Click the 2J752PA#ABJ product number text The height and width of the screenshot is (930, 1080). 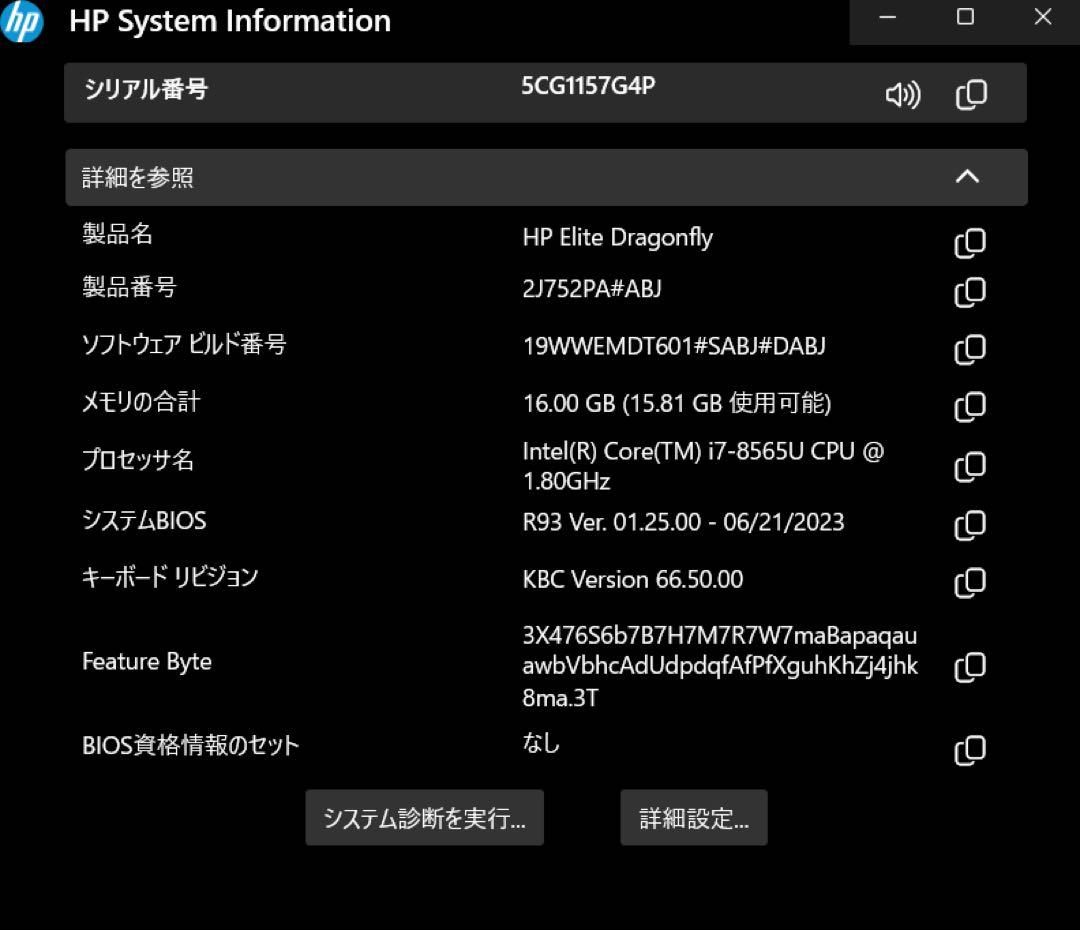[592, 289]
